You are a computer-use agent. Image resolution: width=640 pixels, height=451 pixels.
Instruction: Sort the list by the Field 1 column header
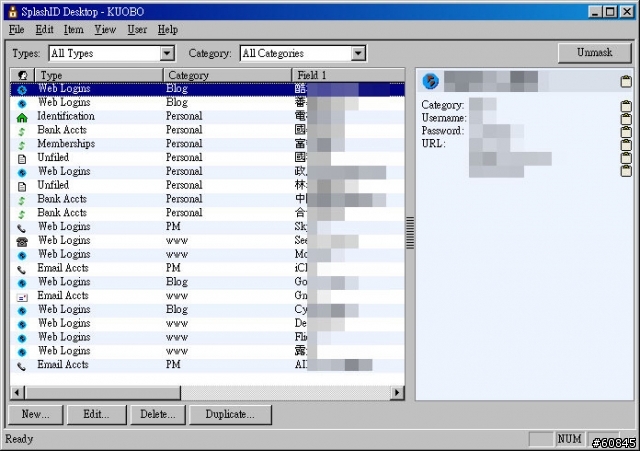[349, 76]
